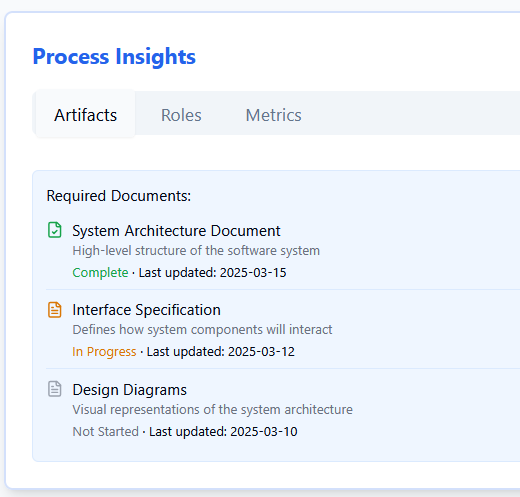
Task: Open the Metrics tab
Action: coord(273,115)
